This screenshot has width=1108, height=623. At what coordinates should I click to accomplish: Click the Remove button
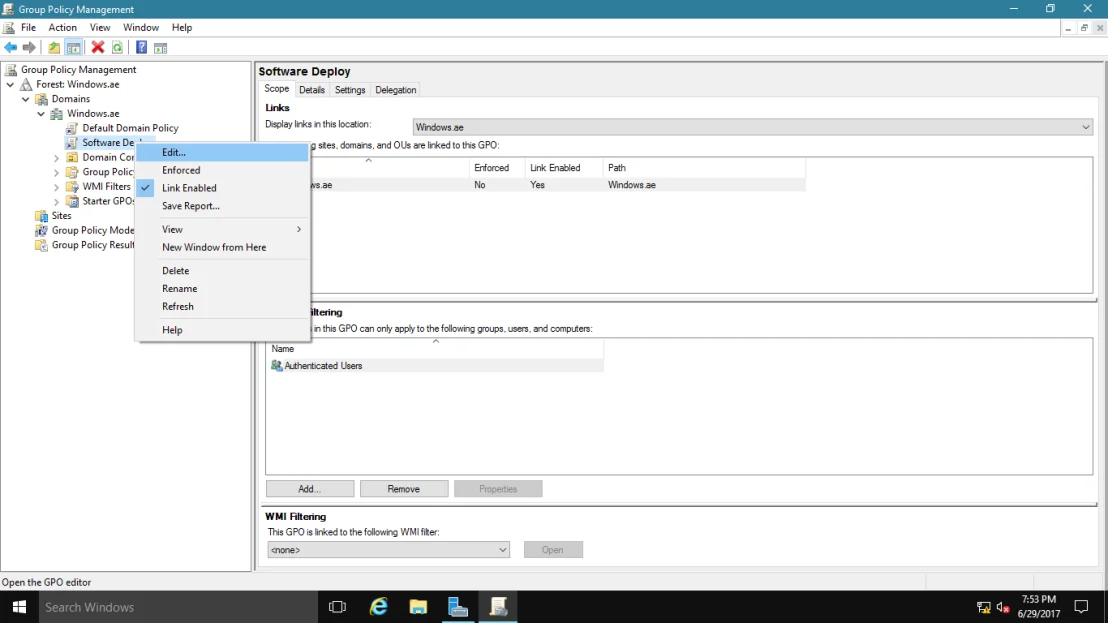[403, 489]
